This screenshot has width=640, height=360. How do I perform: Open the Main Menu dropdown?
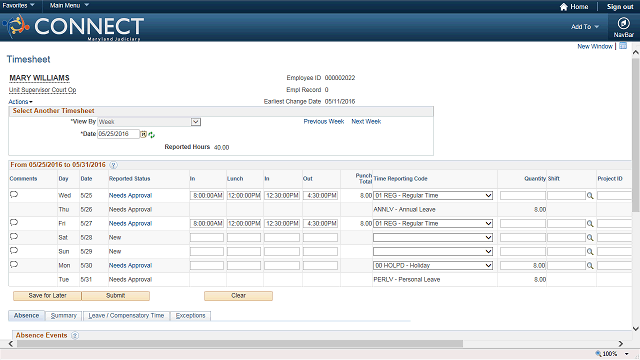pyautogui.click(x=69, y=5)
